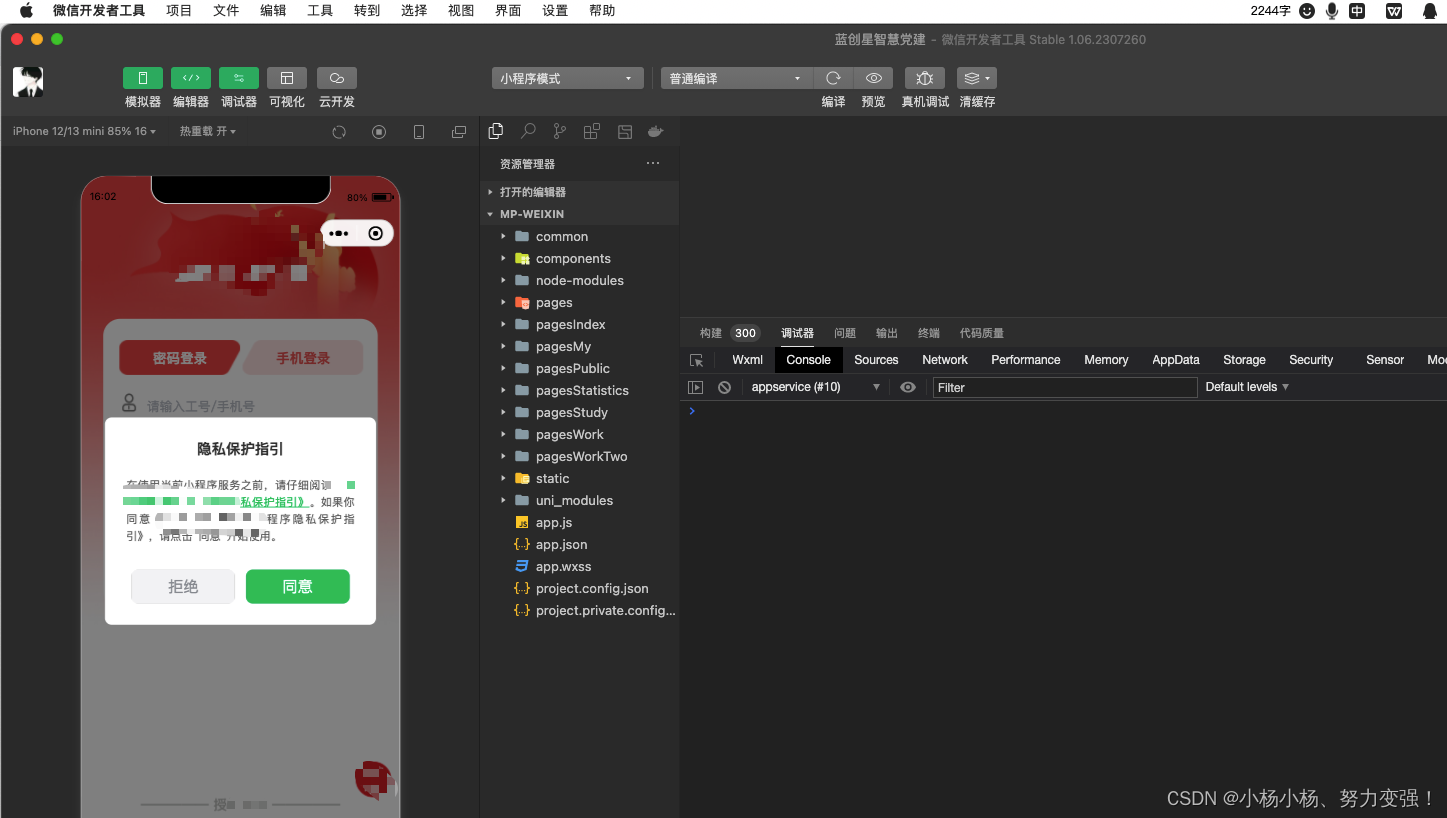
Task: Click the element inspect picker icon
Action: click(x=696, y=360)
